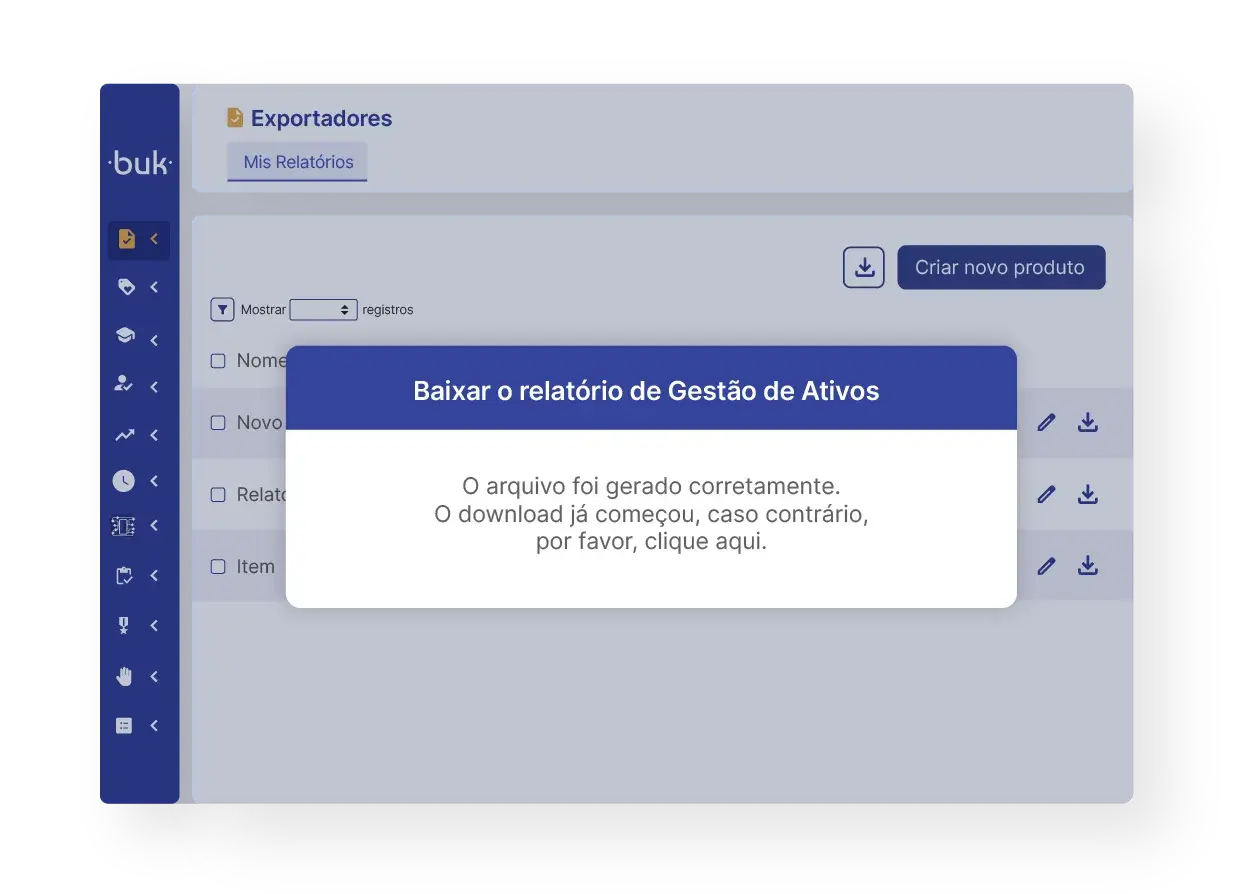Screen dimensions: 1234x894
Task: Select the clipboard checkmark icon in sidebar
Action: coord(124,575)
